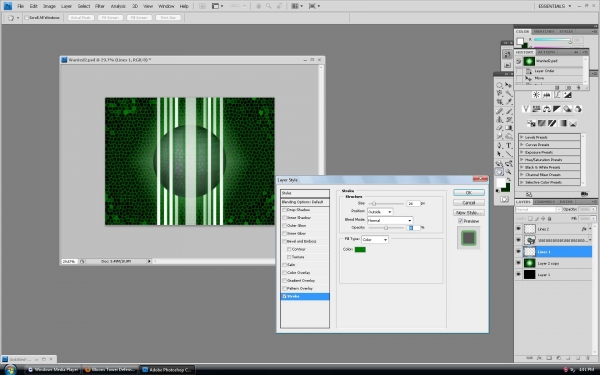Add a Color Balance adjustment
Viewport: 600px width, 375px height.
(547, 109)
